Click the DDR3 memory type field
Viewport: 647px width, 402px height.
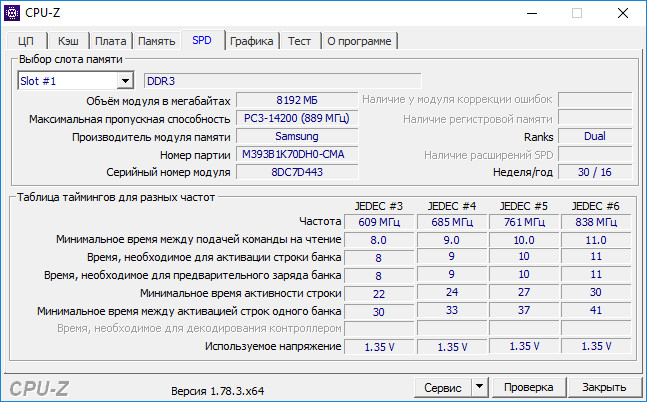[283, 81]
